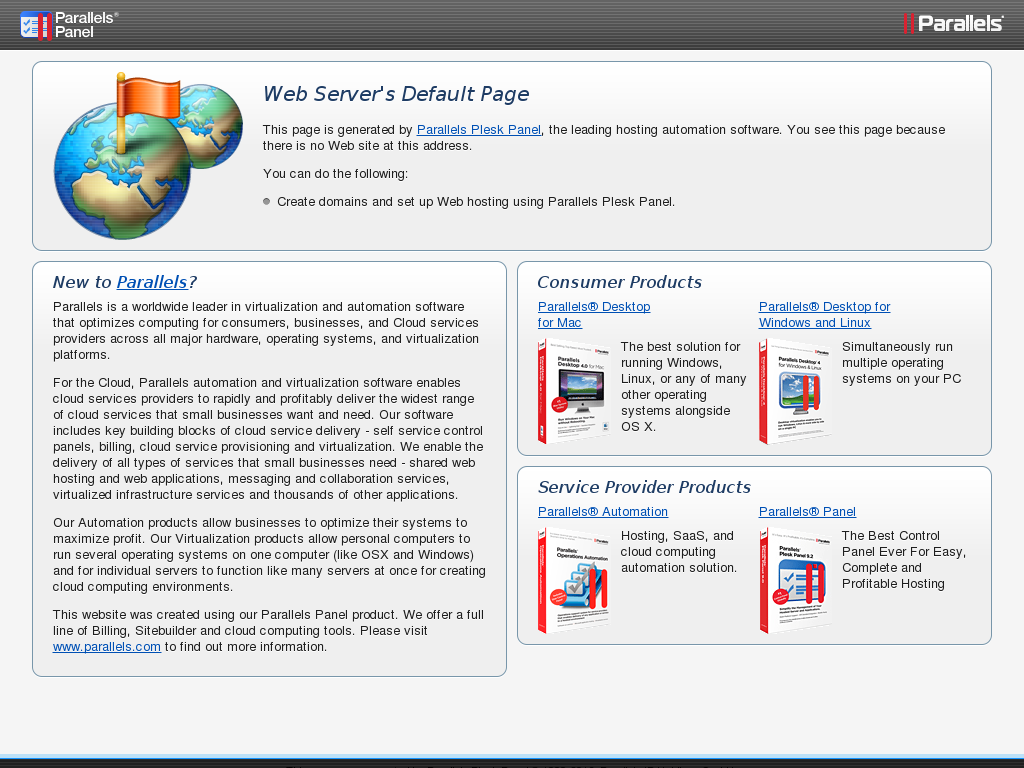
Task: Follow the Parallels link in 'New to' heading
Action: coord(152,282)
